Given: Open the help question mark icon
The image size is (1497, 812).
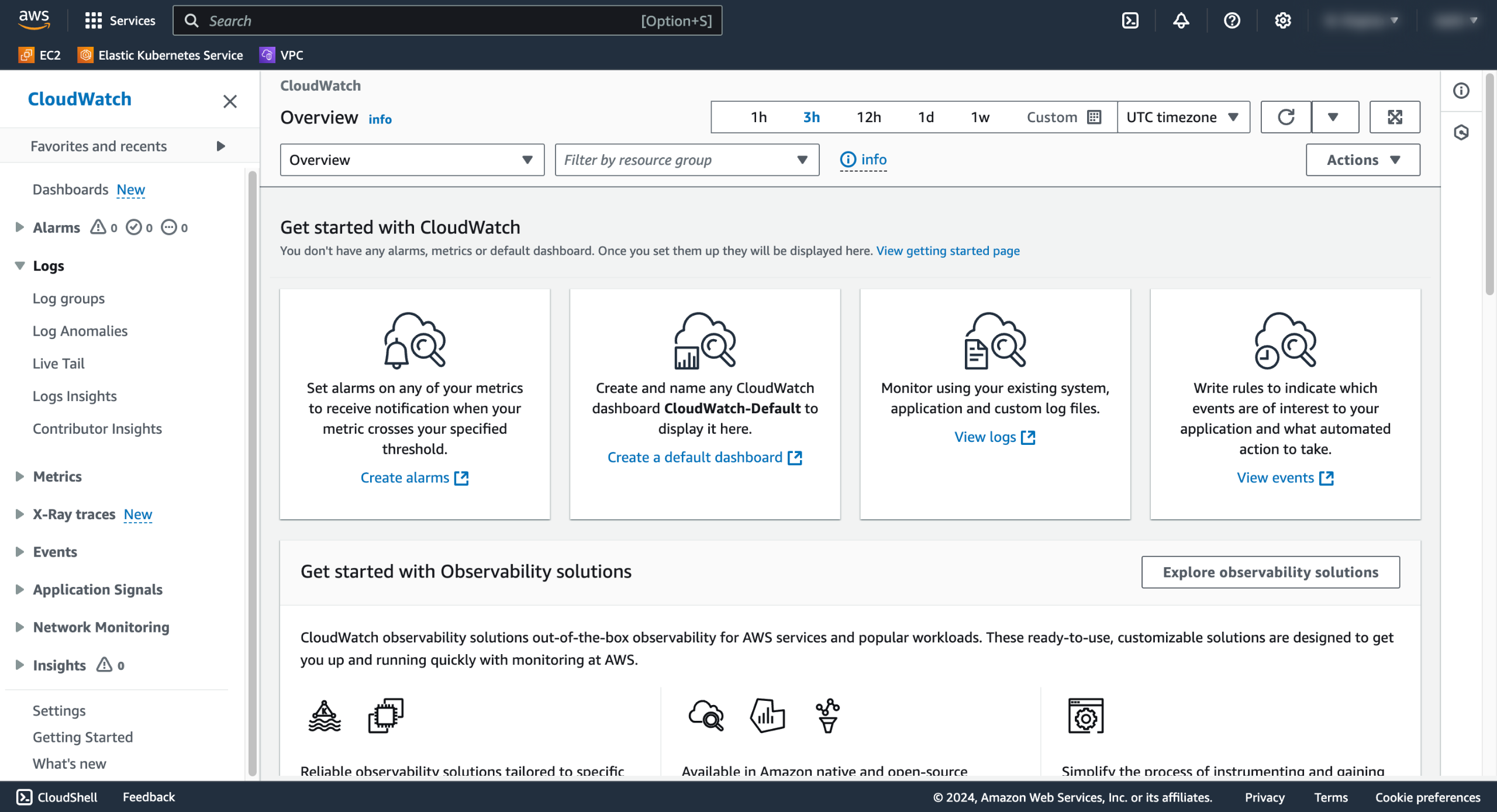Looking at the screenshot, I should coord(1232,21).
